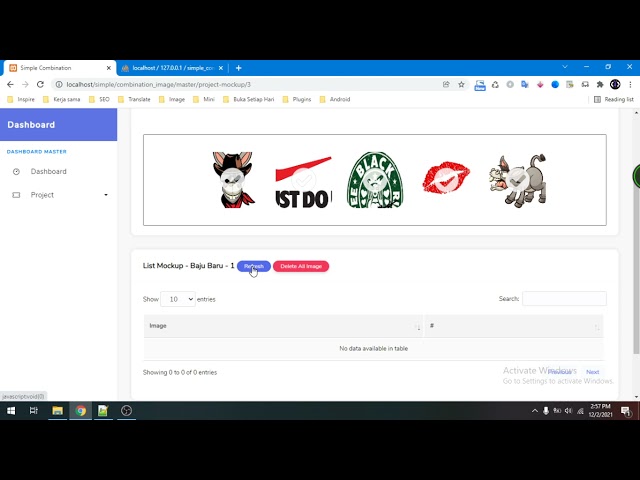Click the browser back arrow

10,84
